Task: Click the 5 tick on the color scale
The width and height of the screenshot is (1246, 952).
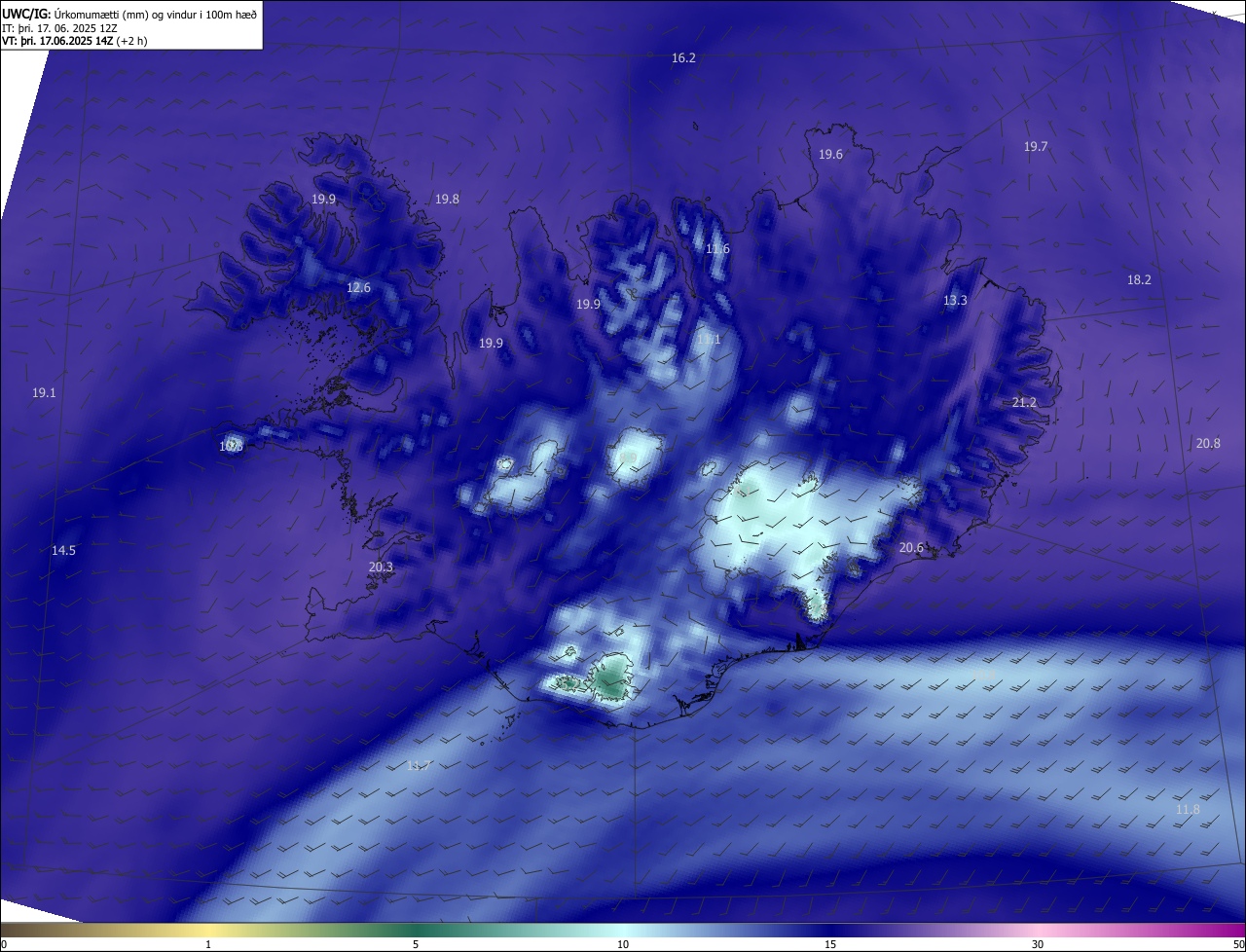Action: 416,944
